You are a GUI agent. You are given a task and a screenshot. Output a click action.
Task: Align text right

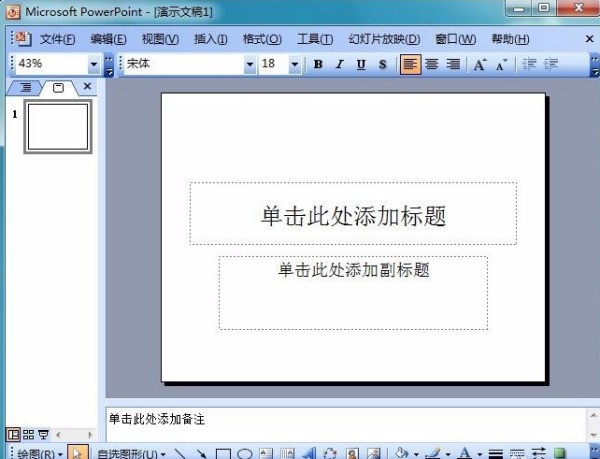[x=453, y=64]
